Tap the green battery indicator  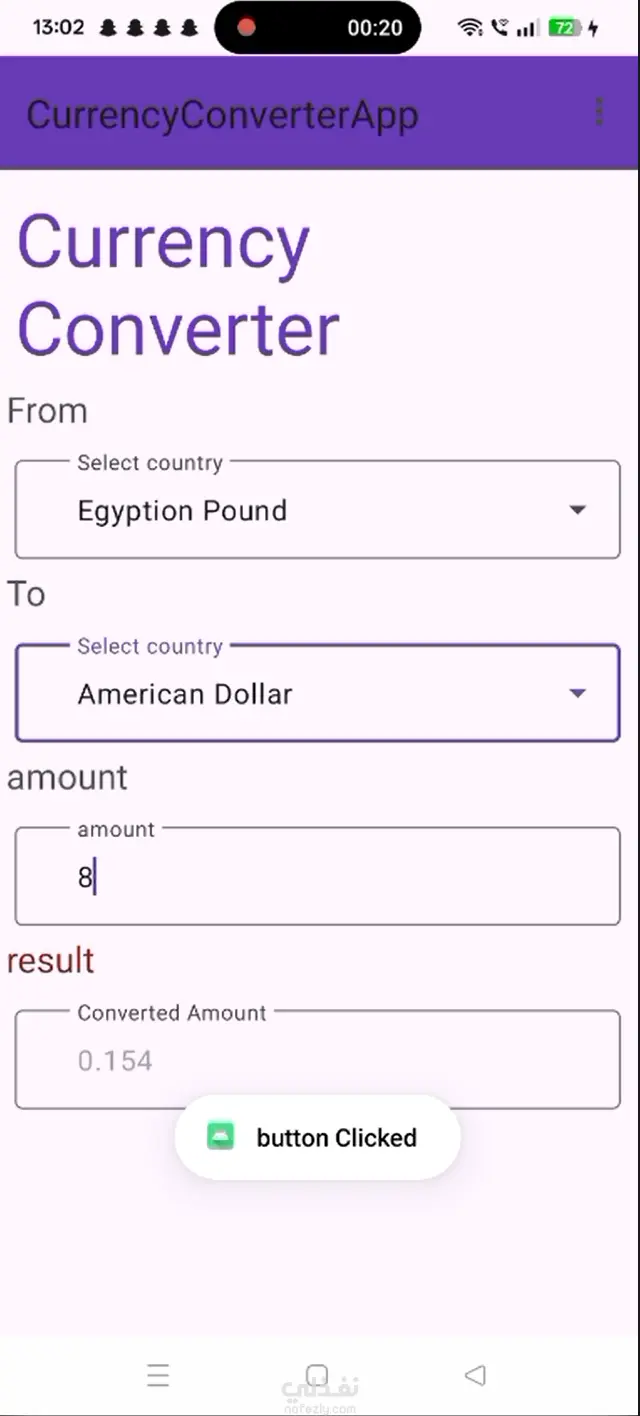pyautogui.click(x=565, y=28)
